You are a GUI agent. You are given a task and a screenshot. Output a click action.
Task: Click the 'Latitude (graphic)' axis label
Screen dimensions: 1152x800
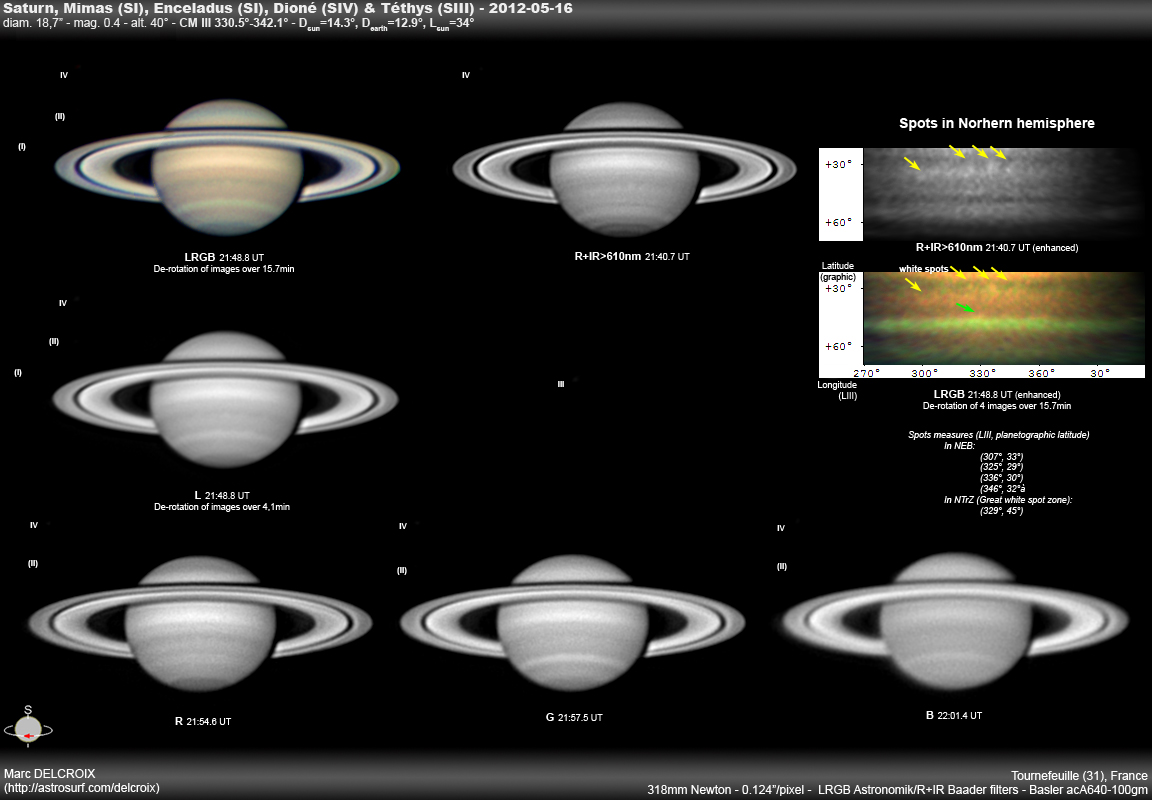click(x=837, y=271)
